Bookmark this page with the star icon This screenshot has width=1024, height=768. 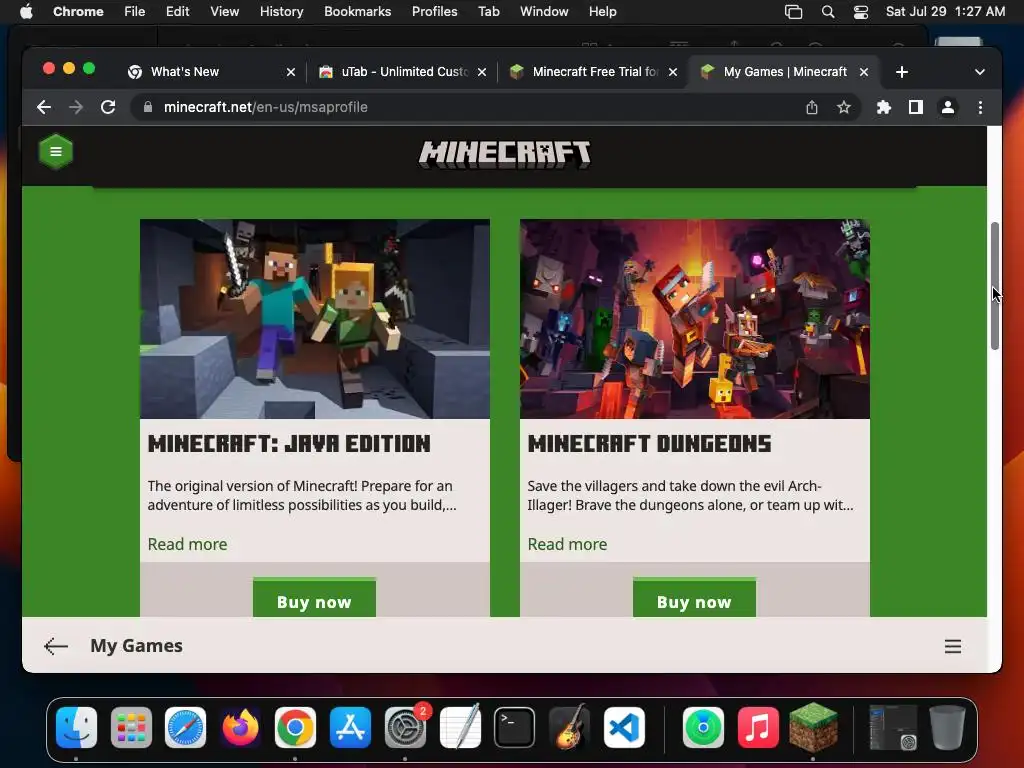(844, 107)
